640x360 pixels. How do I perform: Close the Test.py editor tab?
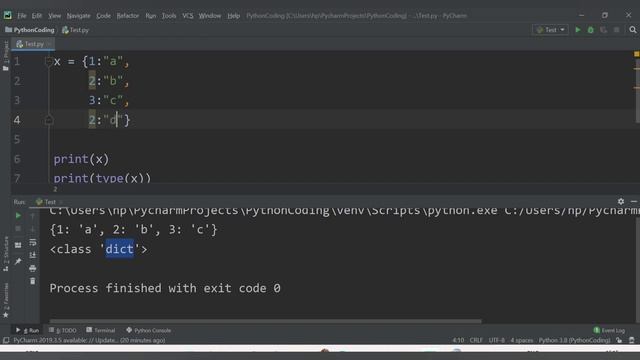(x=49, y=44)
